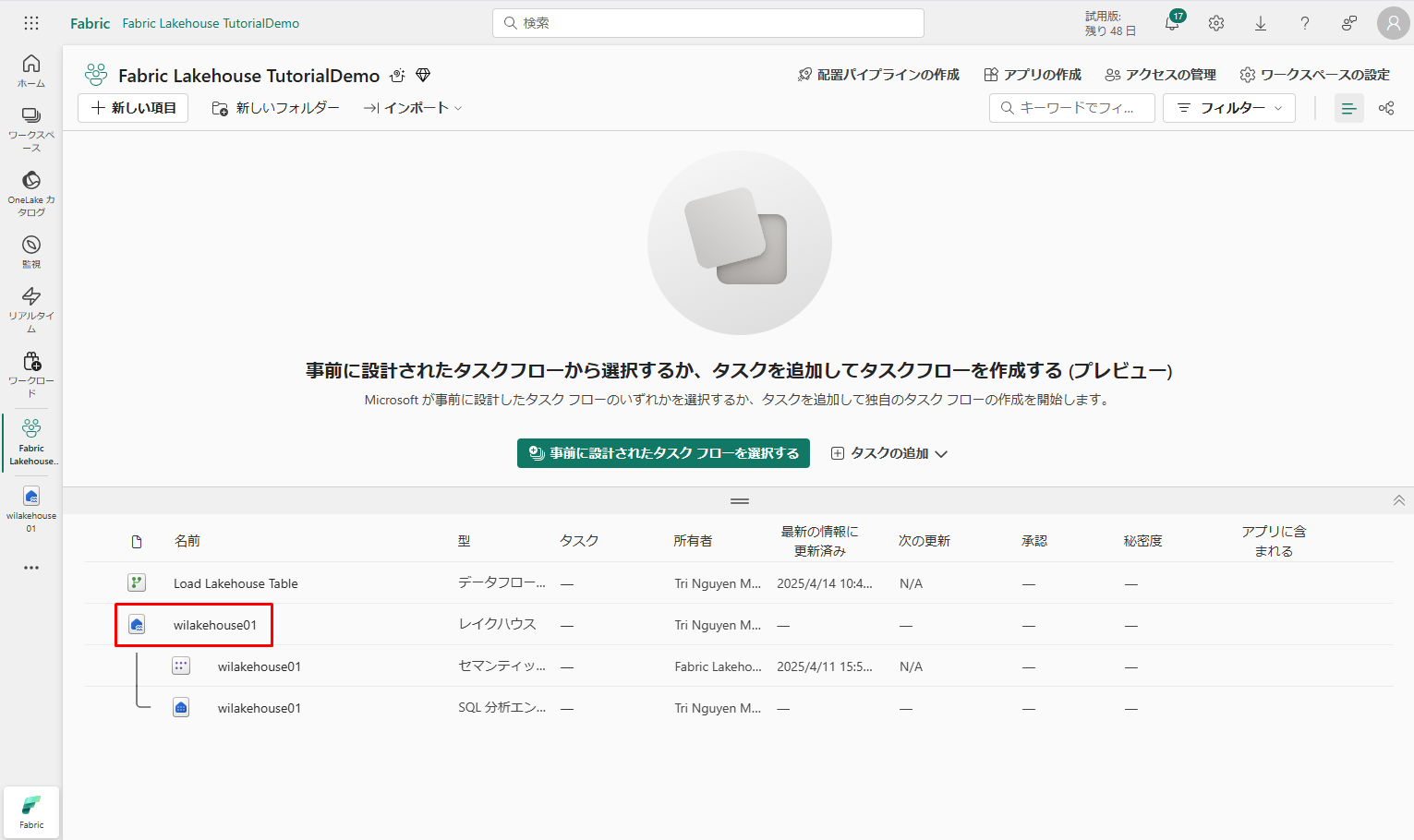Image resolution: width=1414 pixels, height=840 pixels.
Task: Click 事前に設計されたタスク フローを選択する button
Action: [x=663, y=453]
